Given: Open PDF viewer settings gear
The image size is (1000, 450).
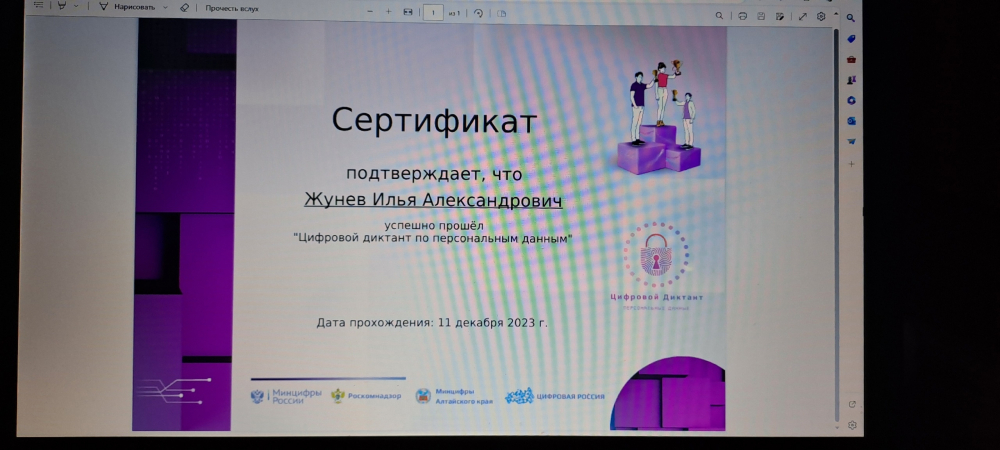Looking at the screenshot, I should pyautogui.click(x=821, y=16).
